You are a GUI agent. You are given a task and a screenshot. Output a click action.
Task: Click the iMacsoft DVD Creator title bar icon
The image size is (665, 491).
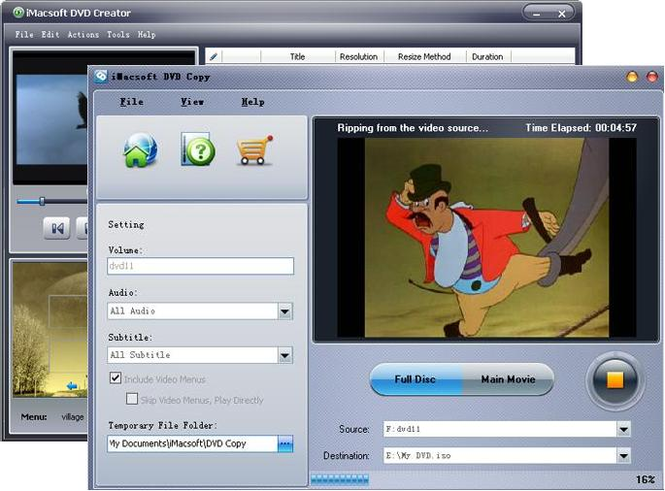click(x=18, y=12)
